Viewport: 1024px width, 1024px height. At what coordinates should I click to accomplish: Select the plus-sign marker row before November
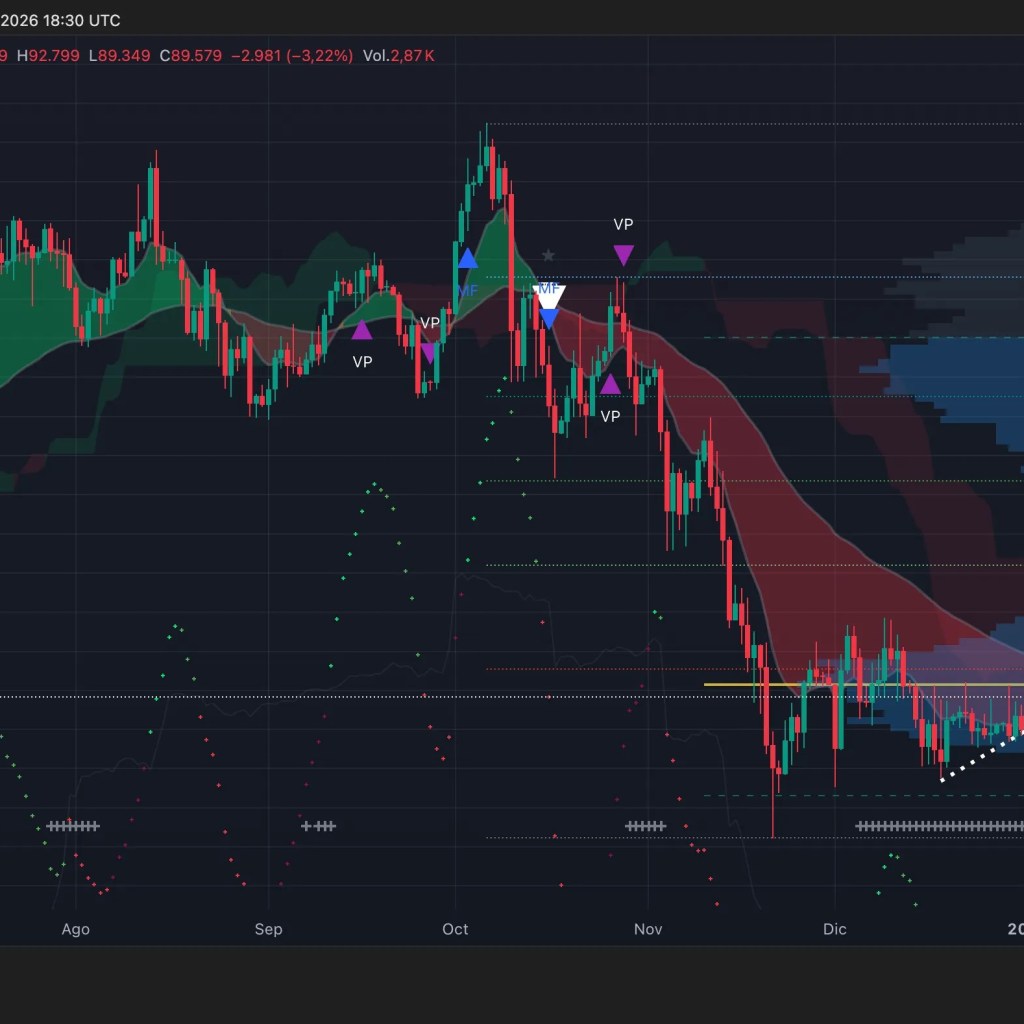point(645,826)
